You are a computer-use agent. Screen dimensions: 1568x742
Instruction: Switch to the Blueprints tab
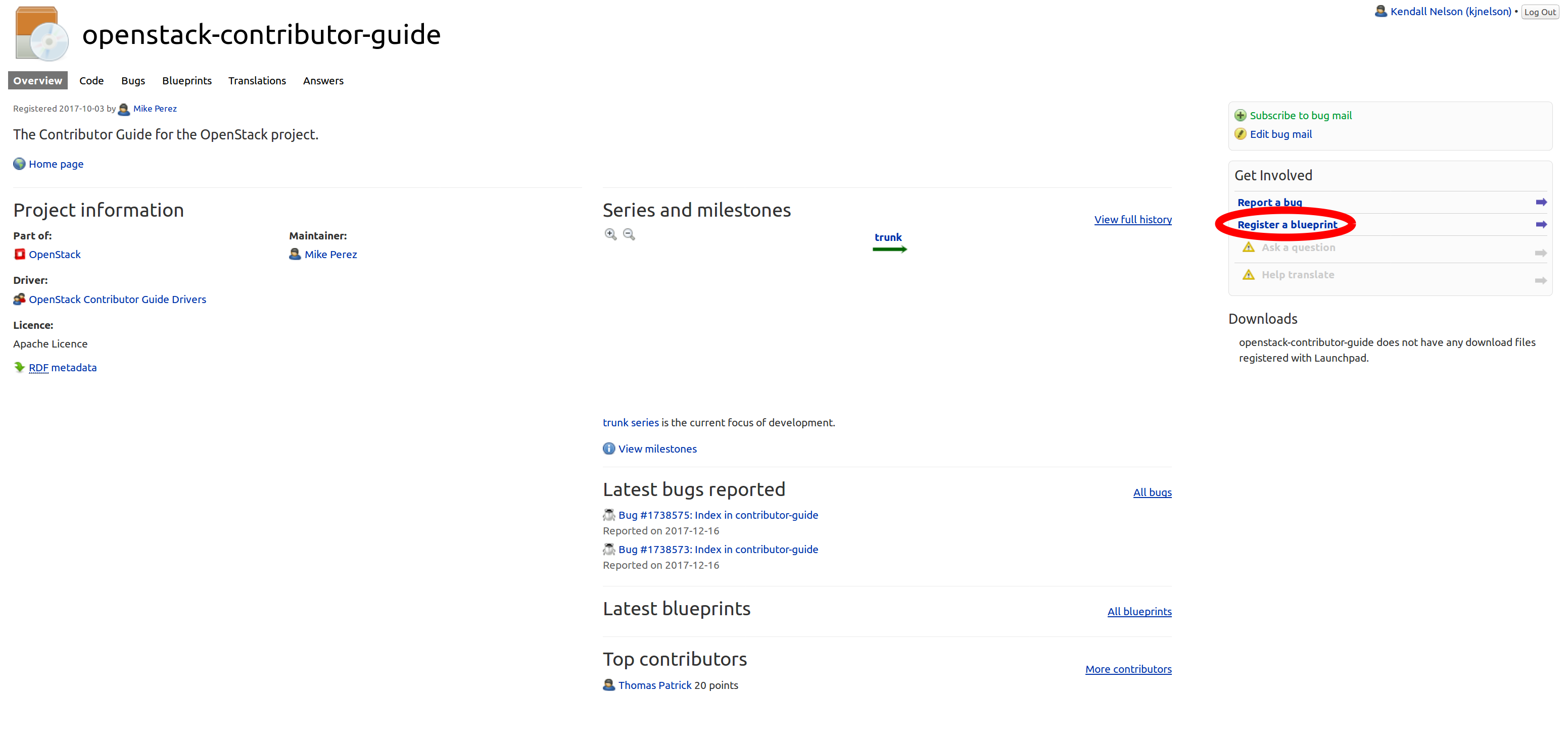pos(187,81)
